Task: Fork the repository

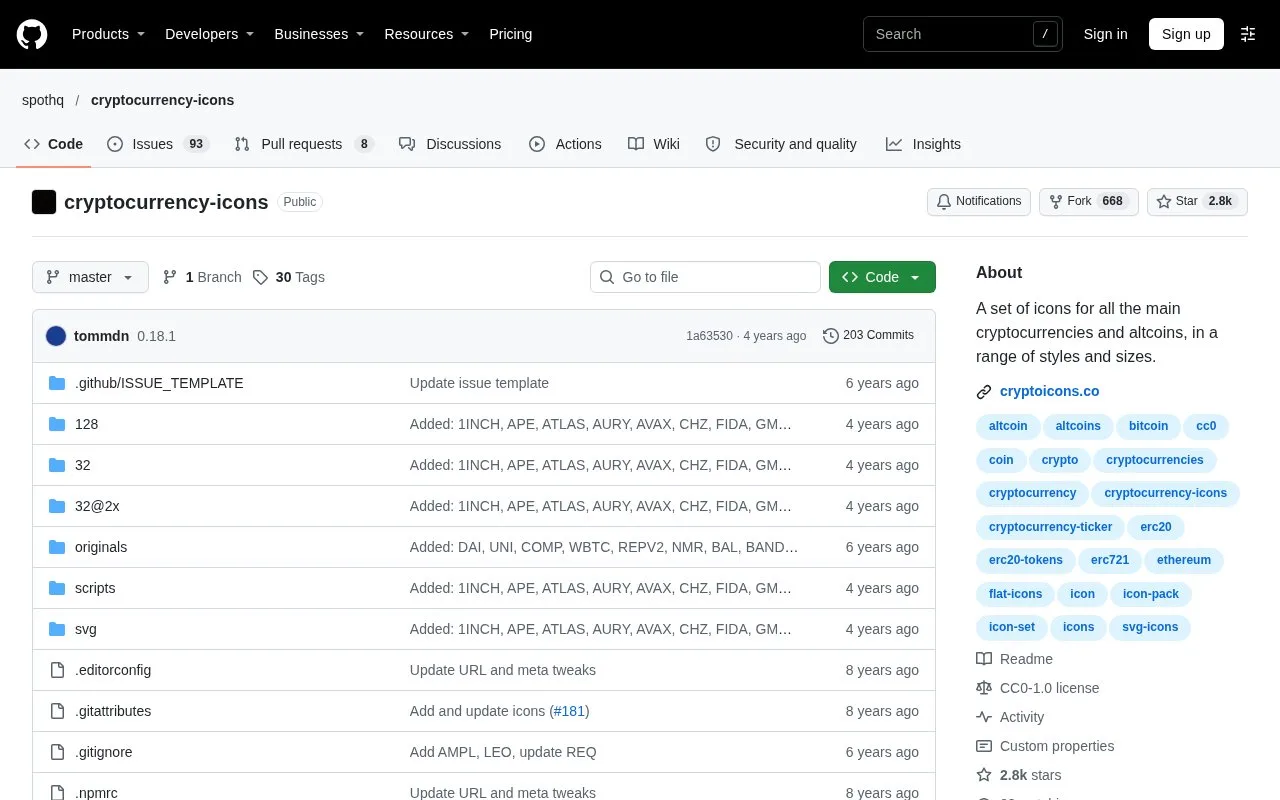Action: coord(1089,201)
